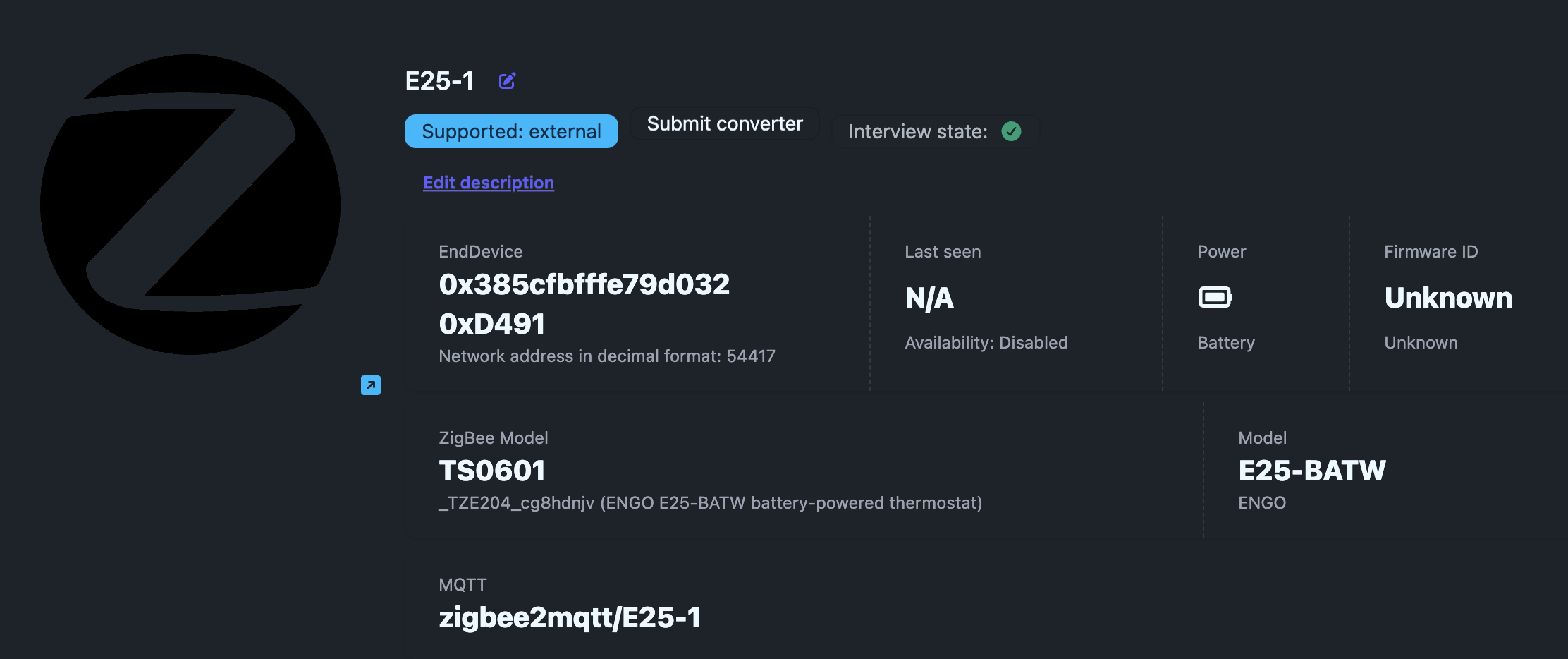Click the battery power icon
This screenshot has width=1568, height=659.
1215,297
